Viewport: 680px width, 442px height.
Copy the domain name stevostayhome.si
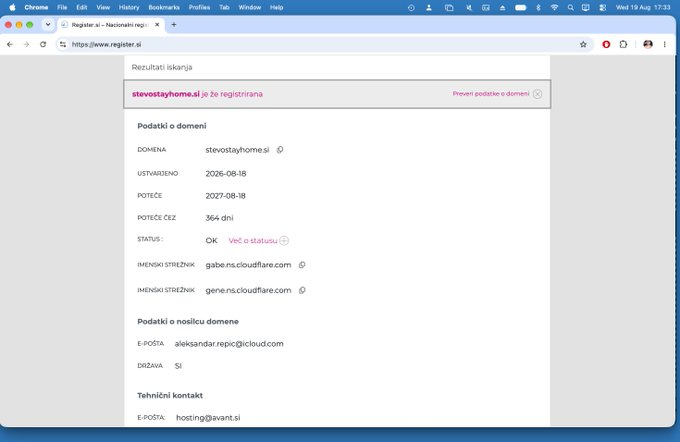coord(280,150)
